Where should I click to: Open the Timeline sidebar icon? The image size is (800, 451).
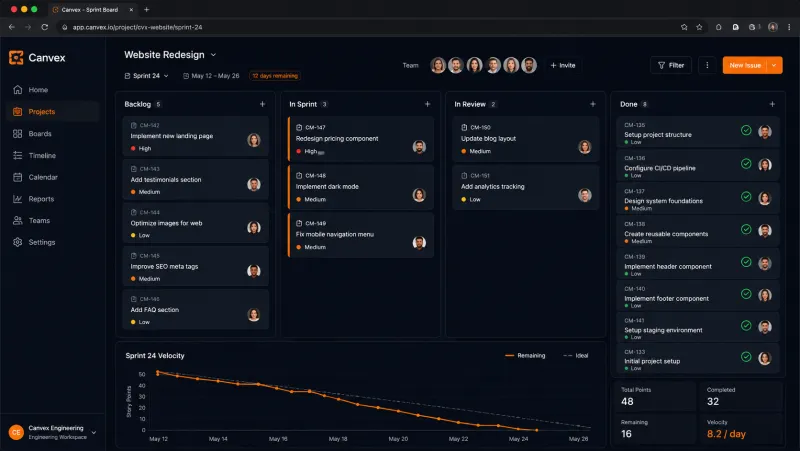pos(17,155)
